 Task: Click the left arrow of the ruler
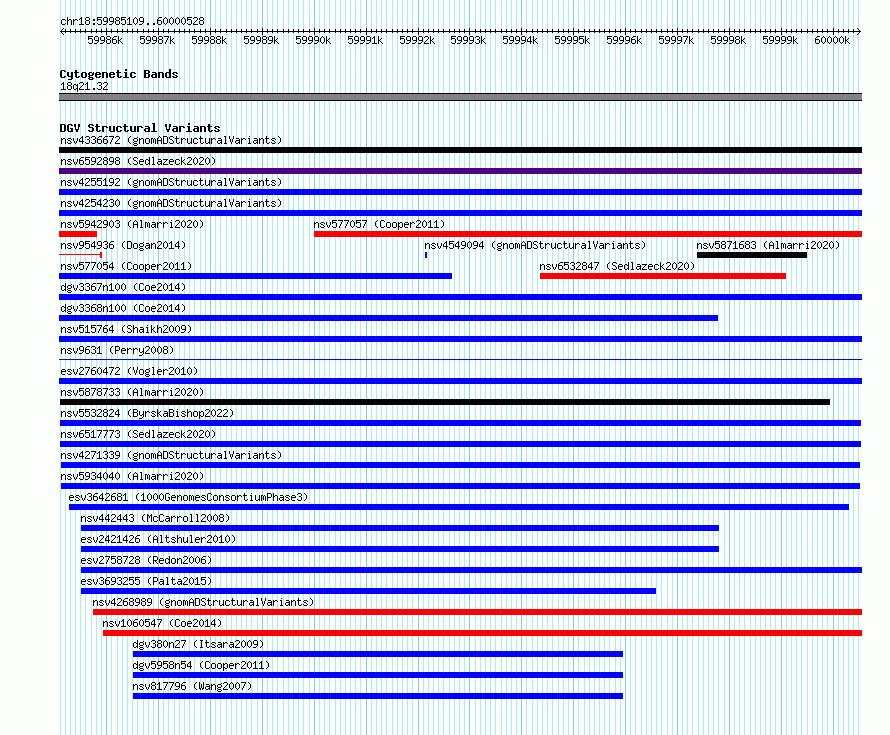click(x=62, y=32)
